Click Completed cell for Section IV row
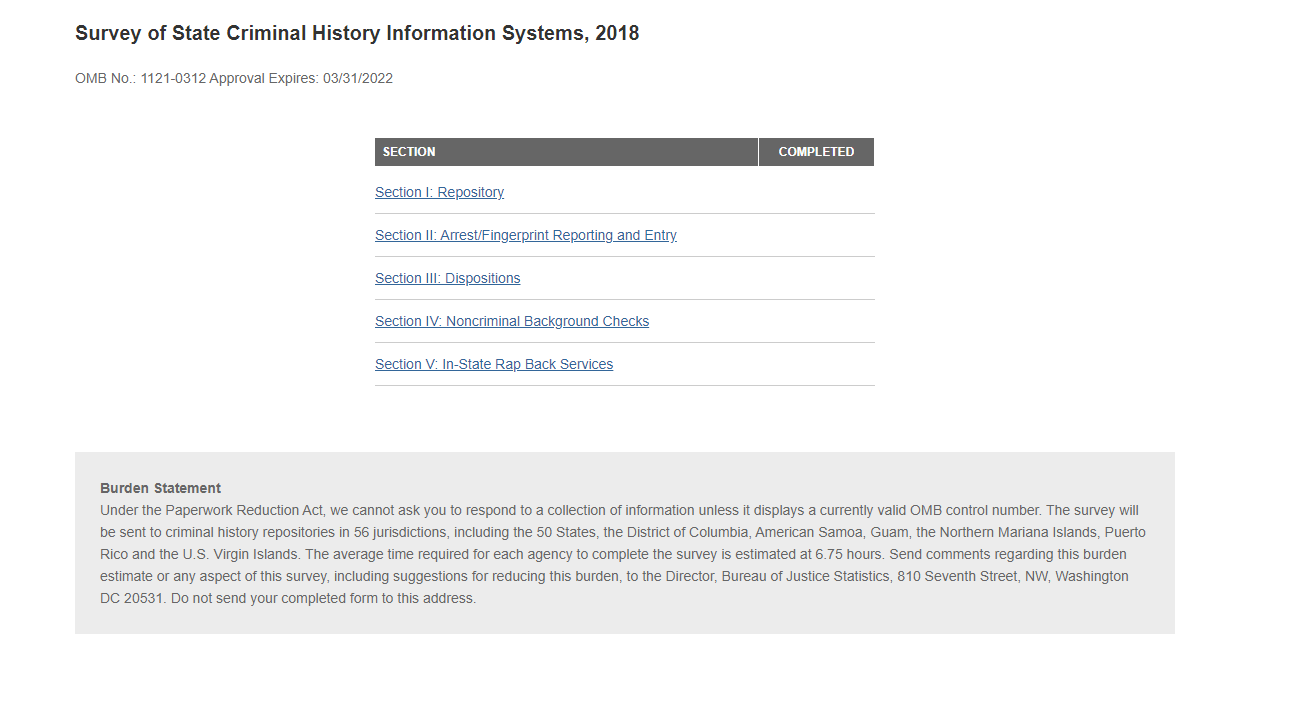The width and height of the screenshot is (1308, 701). (816, 321)
